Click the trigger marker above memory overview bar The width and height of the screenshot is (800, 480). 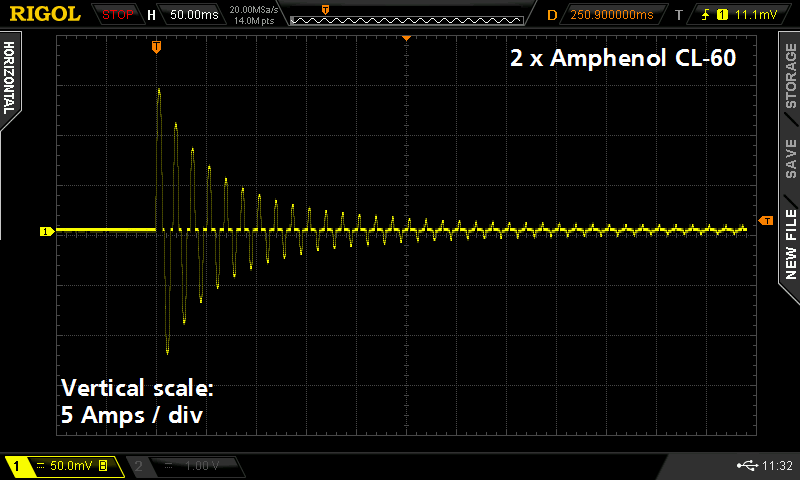coord(326,10)
